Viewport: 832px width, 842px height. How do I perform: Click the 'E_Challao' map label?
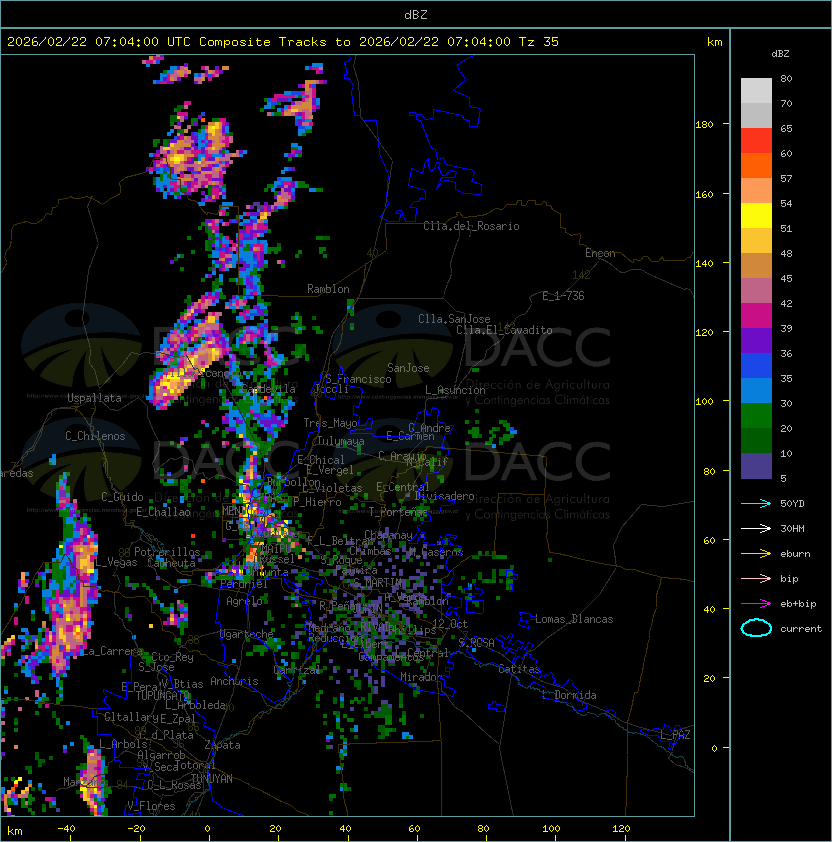tap(163, 512)
